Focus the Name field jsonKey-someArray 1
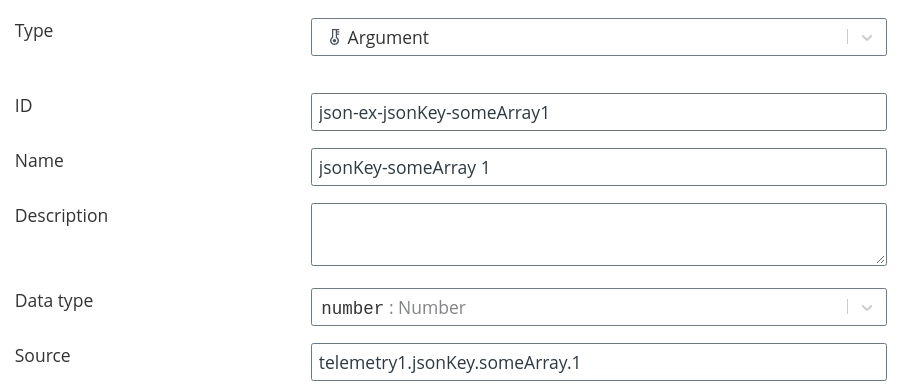Image resolution: width=899 pixels, height=391 pixels. 599,167
